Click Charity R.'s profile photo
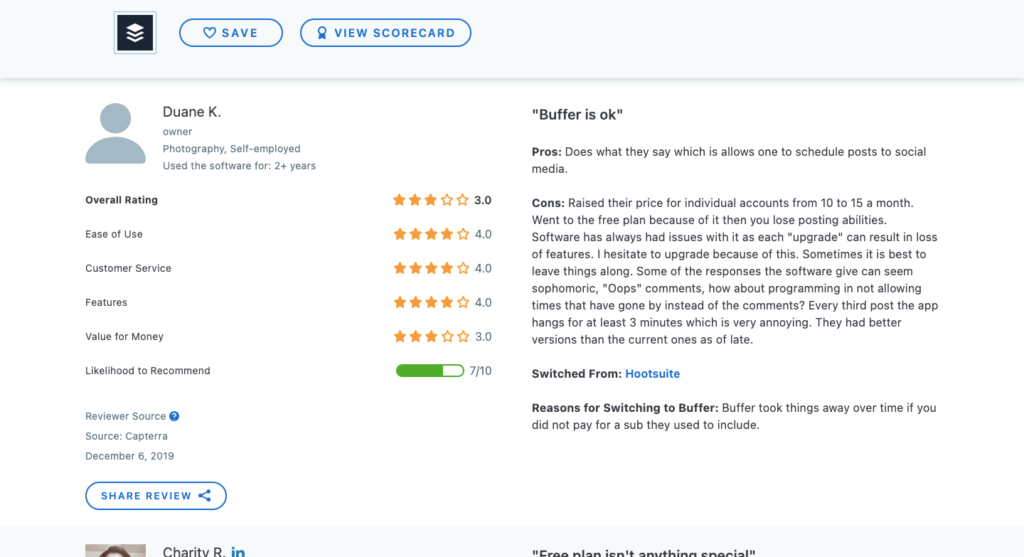 coord(116,550)
